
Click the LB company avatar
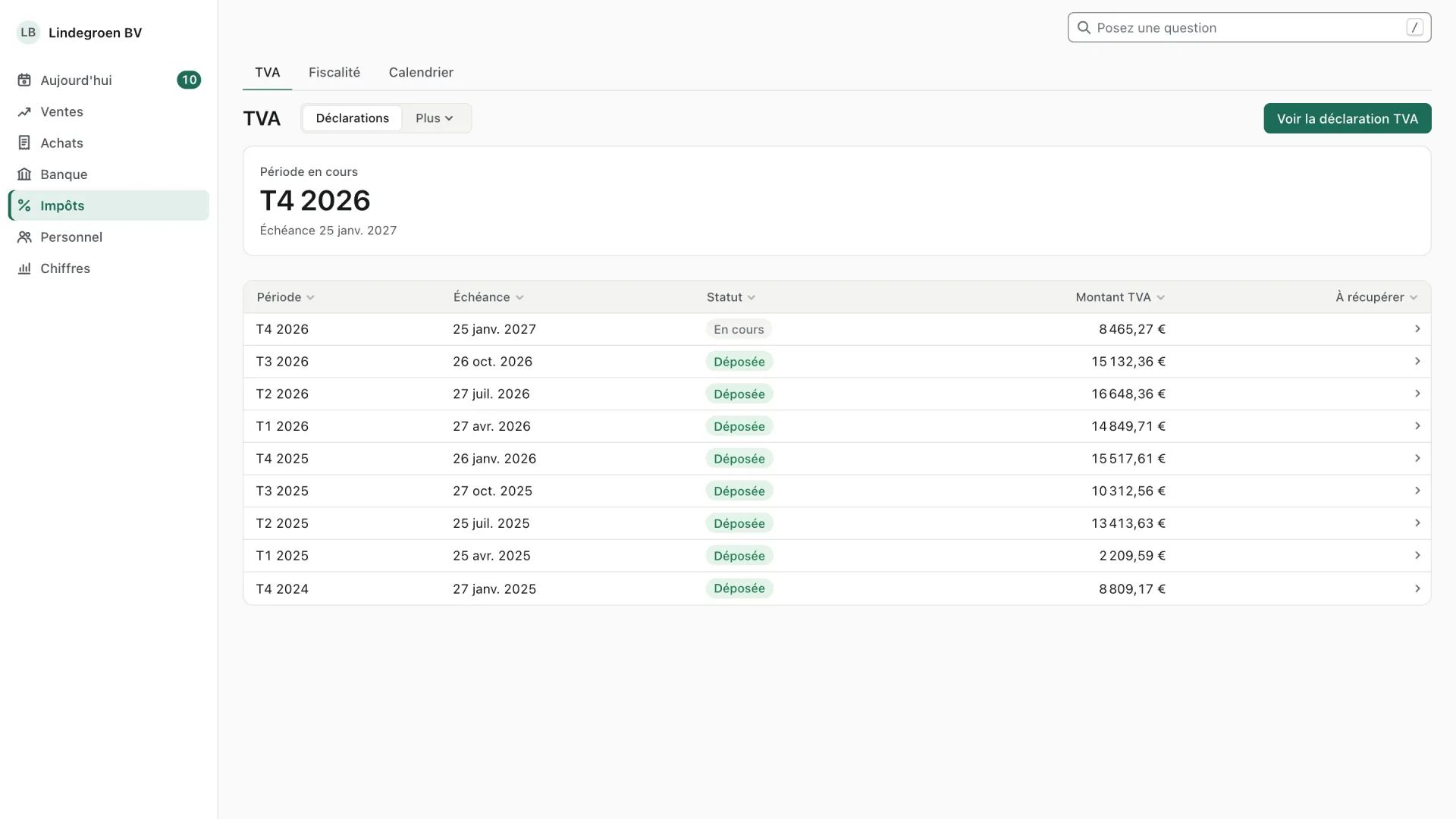point(28,33)
